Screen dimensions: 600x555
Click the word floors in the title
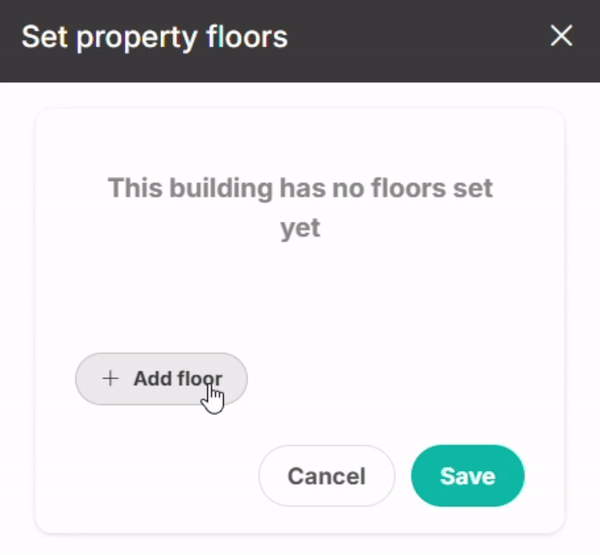247,37
